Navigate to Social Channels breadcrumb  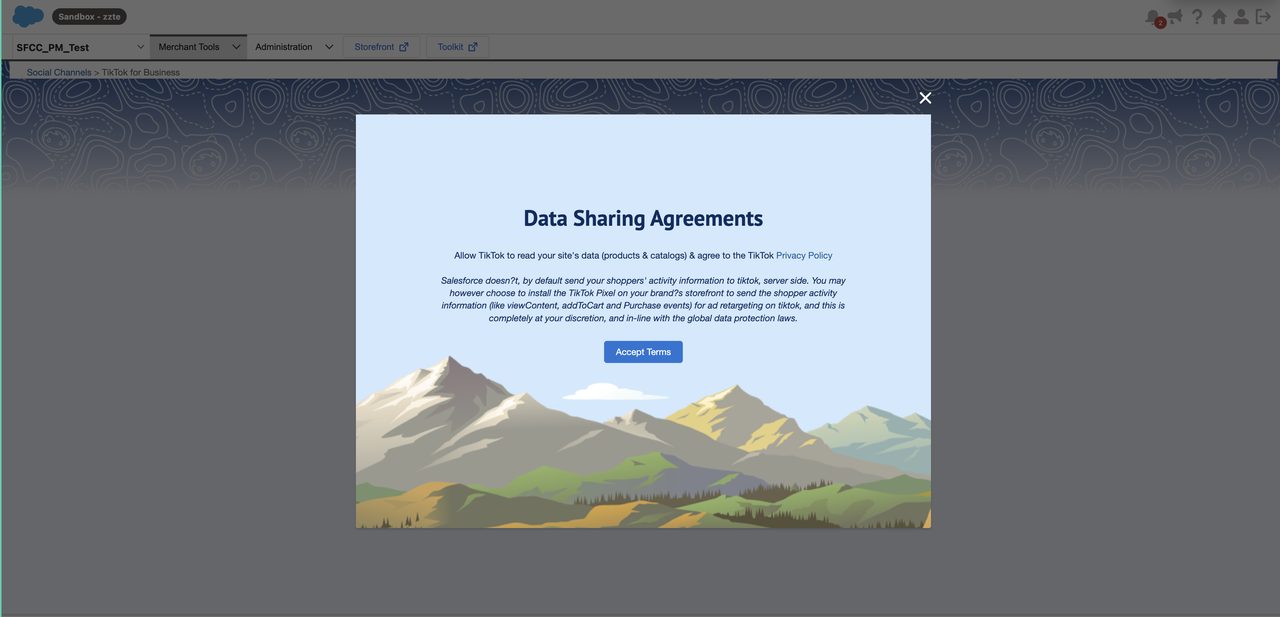pos(59,73)
